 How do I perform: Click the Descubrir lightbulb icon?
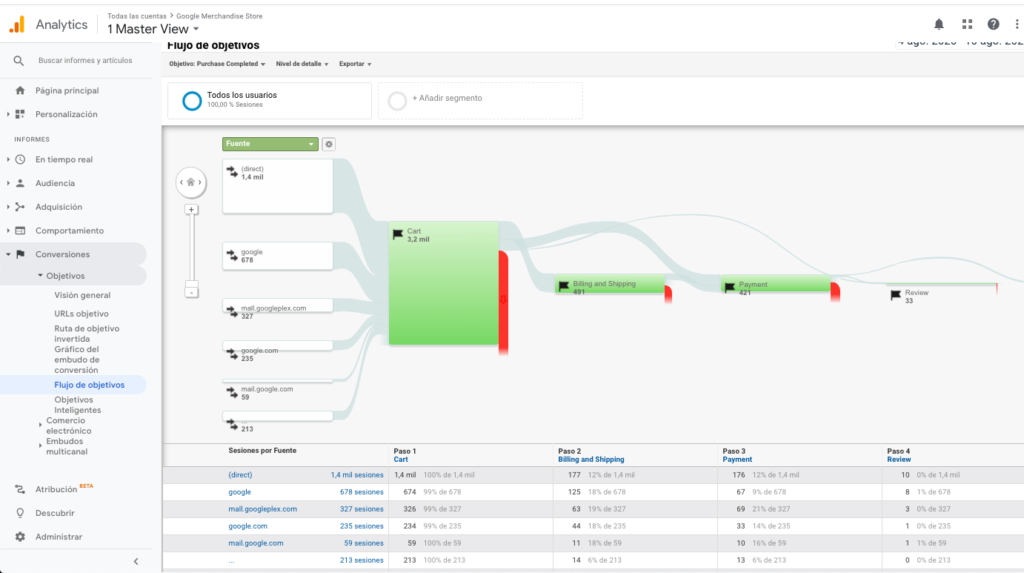coord(20,513)
